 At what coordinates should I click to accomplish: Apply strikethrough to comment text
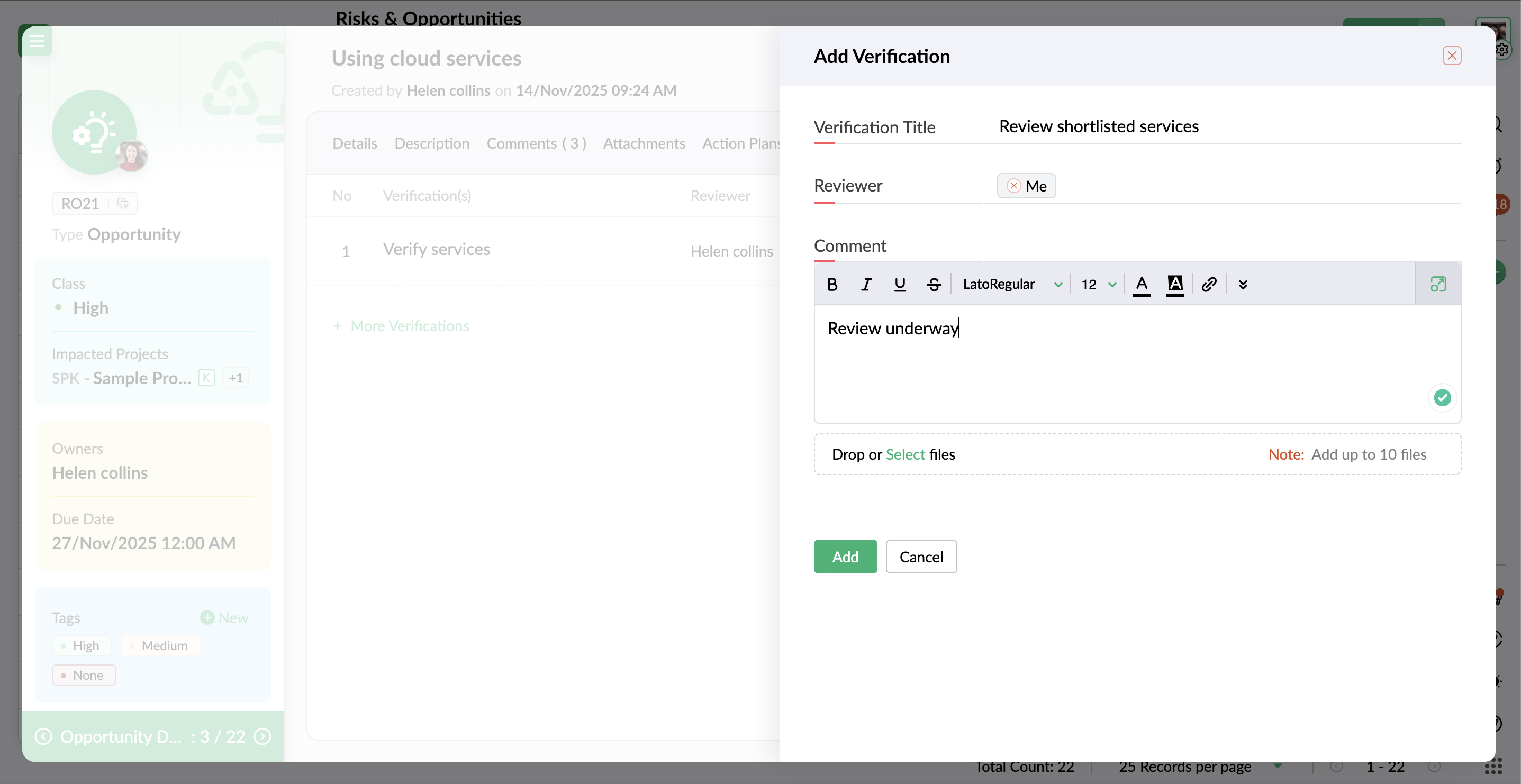pos(934,285)
